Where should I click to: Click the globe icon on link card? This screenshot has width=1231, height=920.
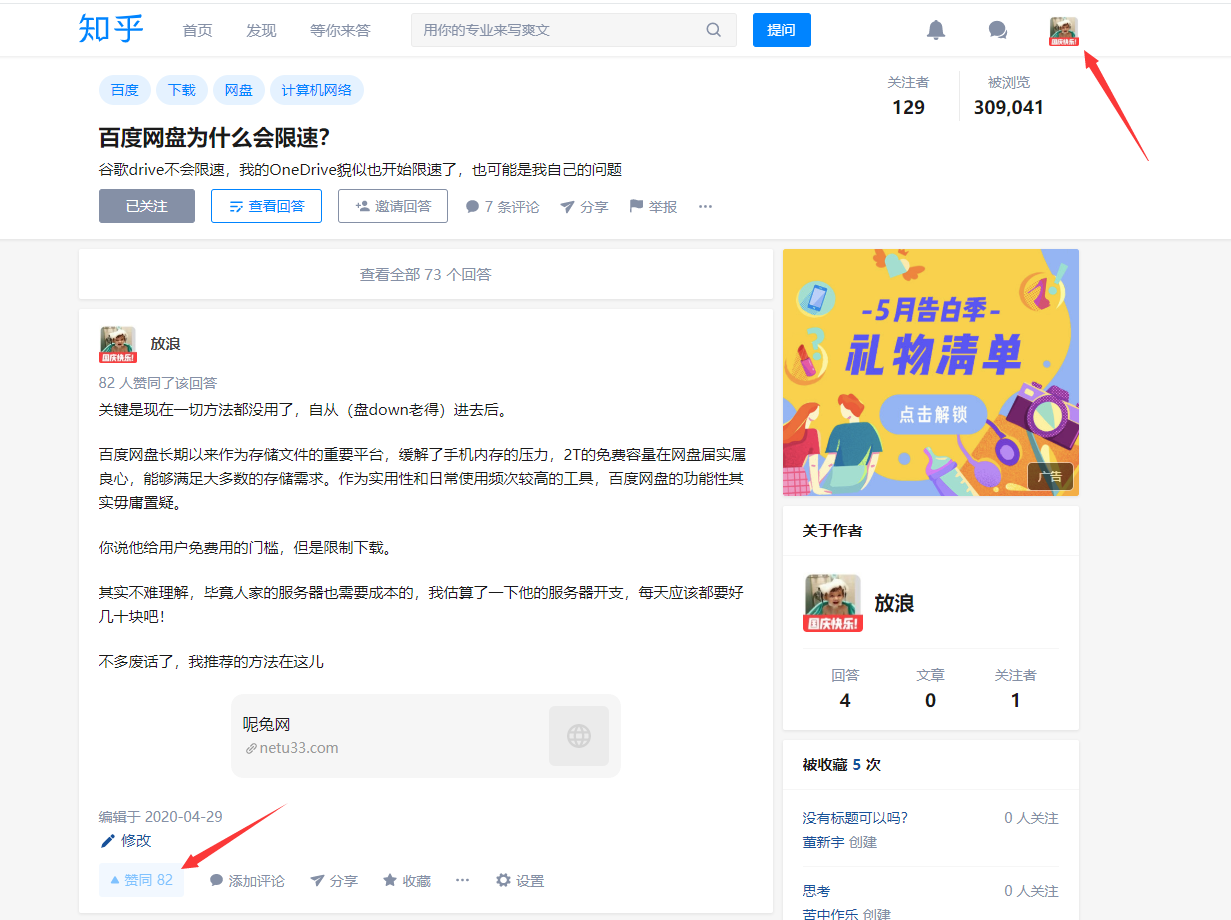point(579,736)
